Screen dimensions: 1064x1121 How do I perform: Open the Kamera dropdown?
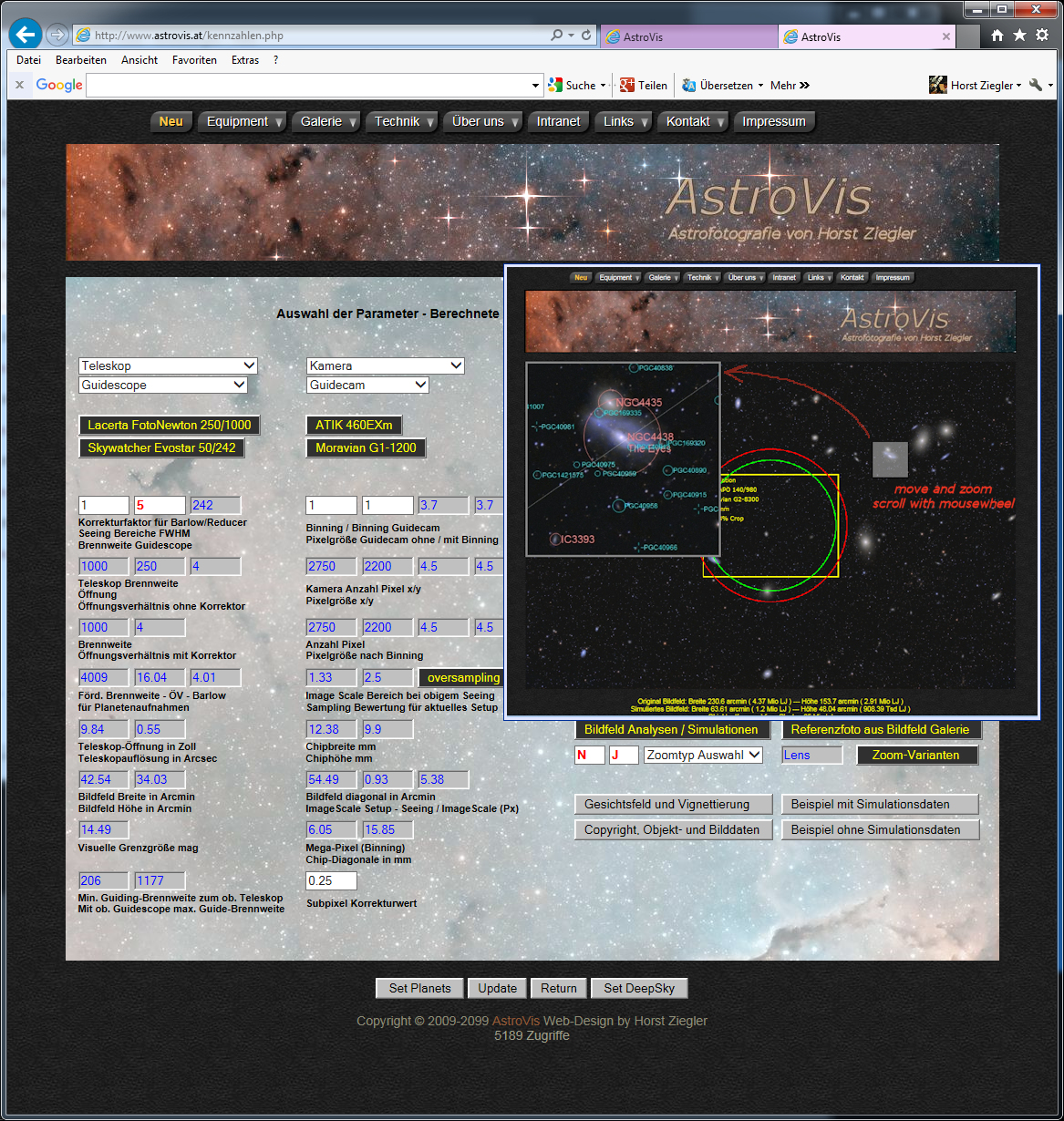click(386, 365)
